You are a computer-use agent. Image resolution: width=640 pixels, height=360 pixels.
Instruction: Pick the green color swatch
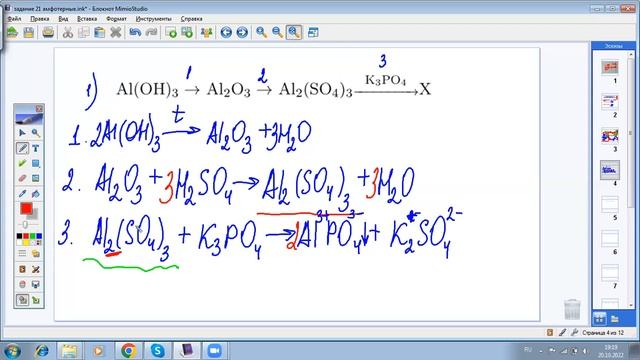pyautogui.click(x=32, y=236)
